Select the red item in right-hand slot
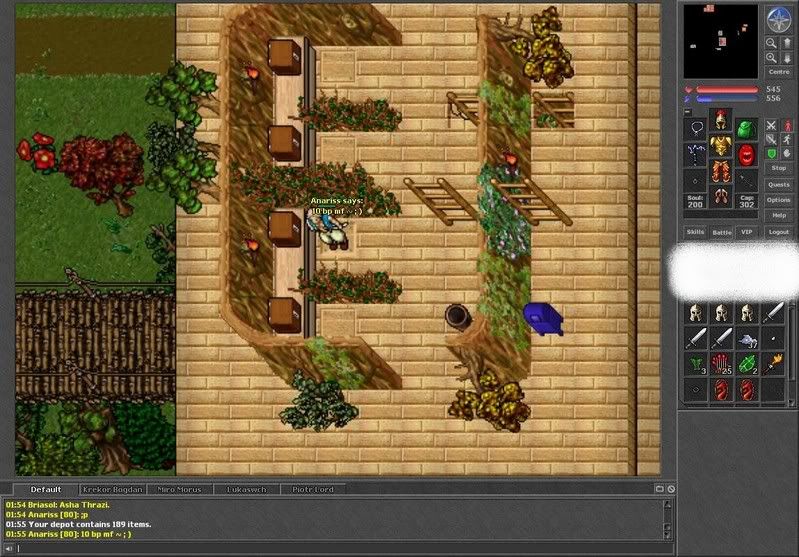Image resolution: width=799 pixels, height=557 pixels. pyautogui.click(x=746, y=155)
